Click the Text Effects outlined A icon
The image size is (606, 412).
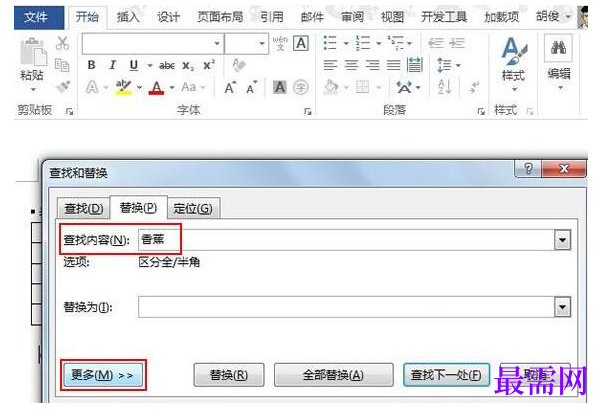coord(92,87)
